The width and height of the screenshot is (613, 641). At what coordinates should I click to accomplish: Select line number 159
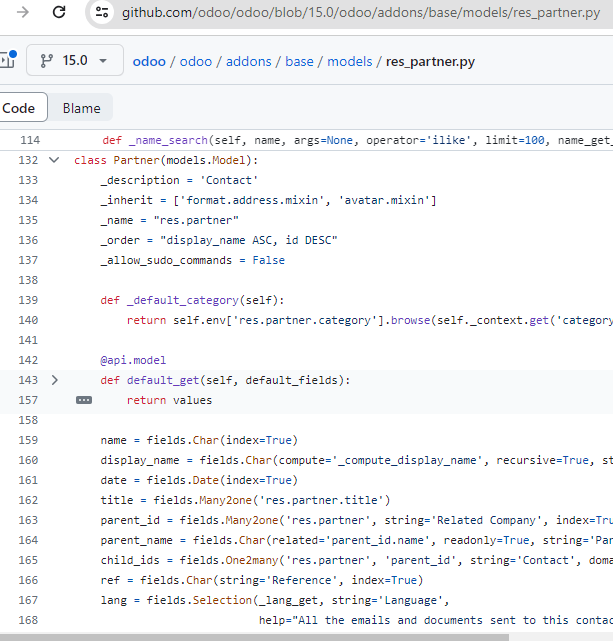pos(28,440)
